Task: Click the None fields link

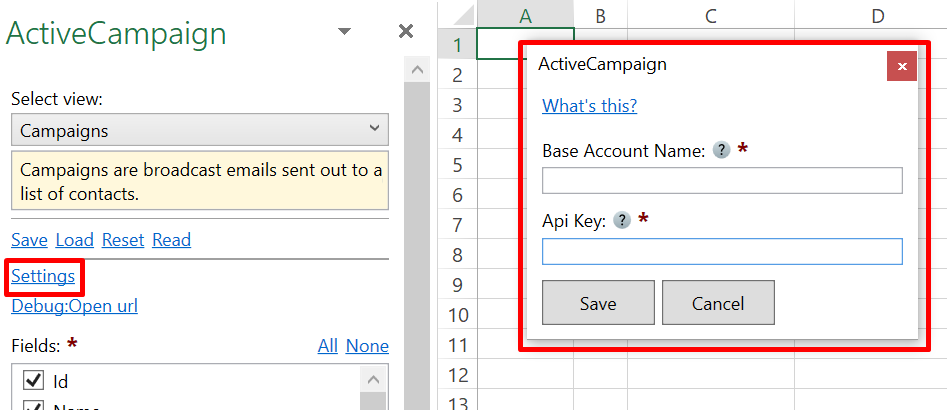Action: click(x=367, y=346)
